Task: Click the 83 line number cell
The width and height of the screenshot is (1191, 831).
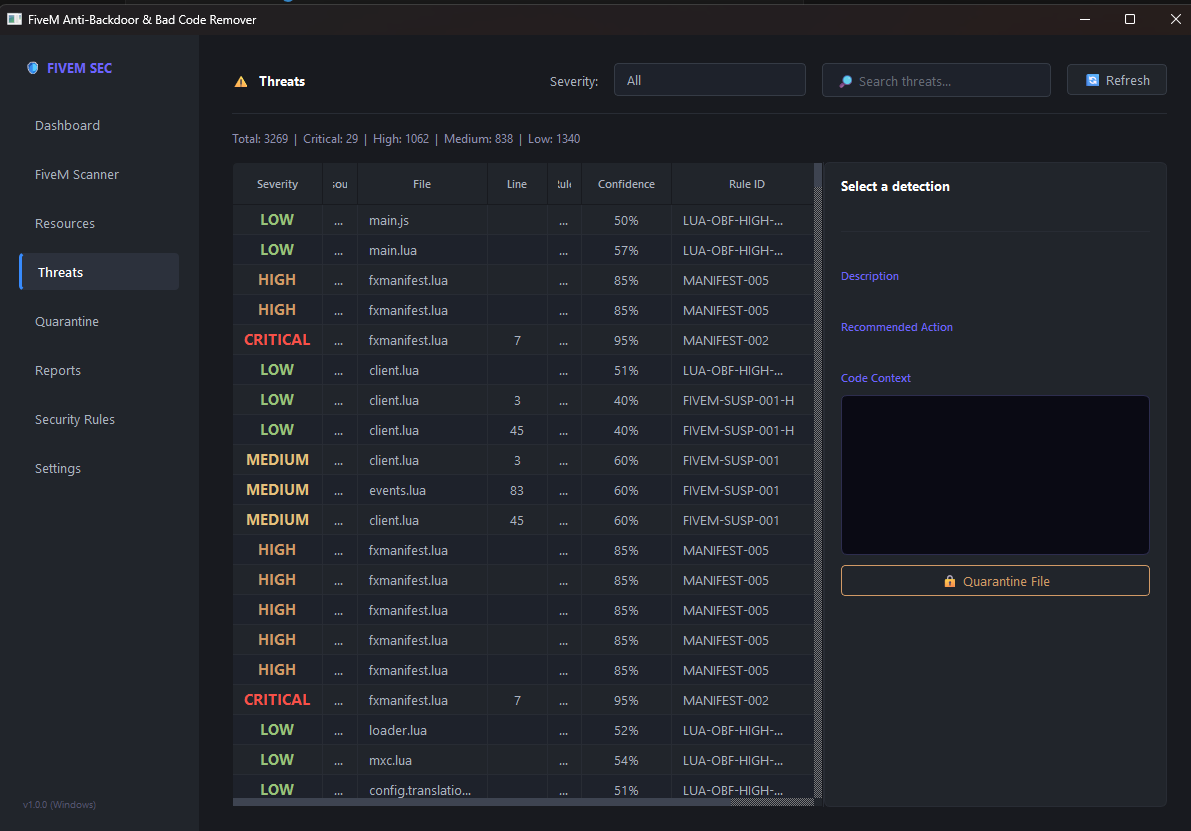Action: point(517,490)
